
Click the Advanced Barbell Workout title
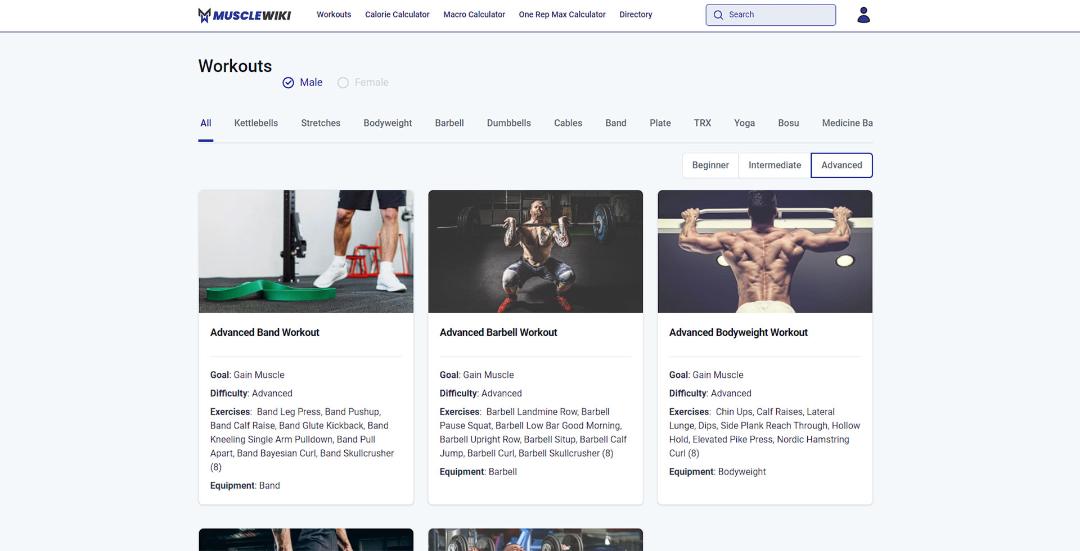(x=498, y=333)
